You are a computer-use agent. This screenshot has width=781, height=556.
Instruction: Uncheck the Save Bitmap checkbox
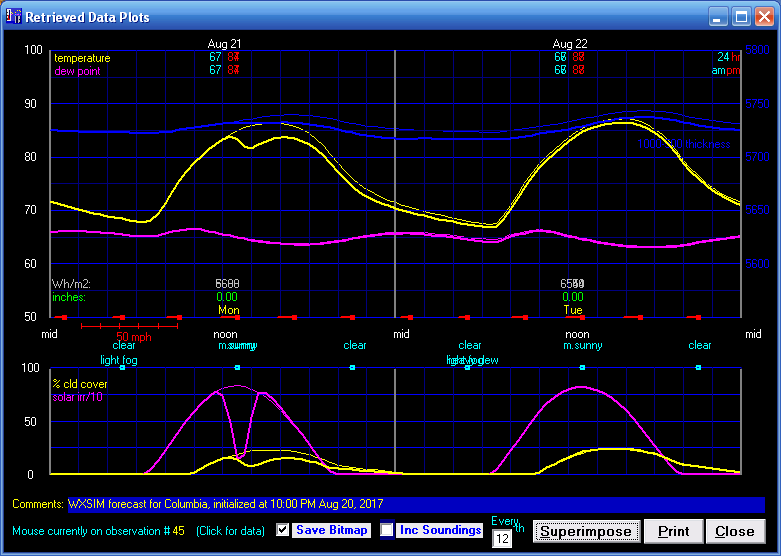[x=283, y=530]
